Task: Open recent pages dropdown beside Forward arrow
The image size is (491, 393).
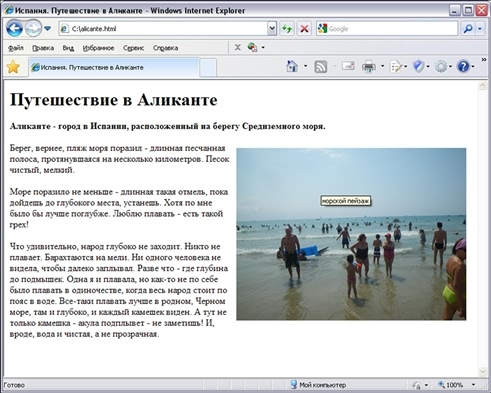Action: [48, 29]
